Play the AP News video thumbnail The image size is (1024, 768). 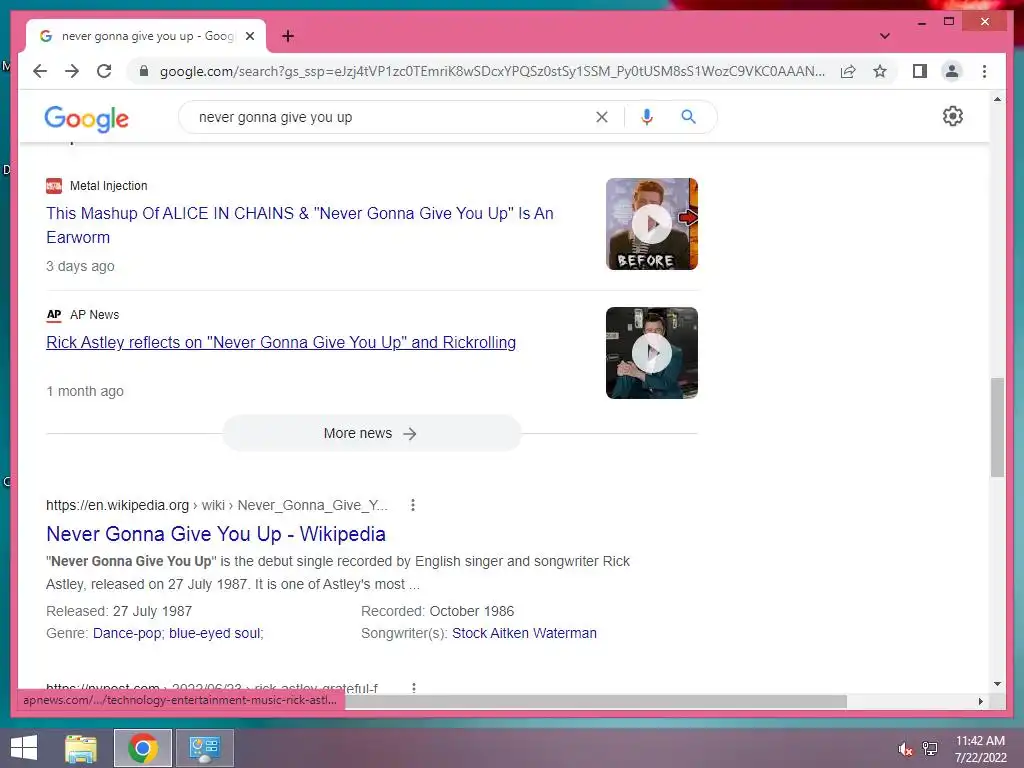pyautogui.click(x=652, y=353)
